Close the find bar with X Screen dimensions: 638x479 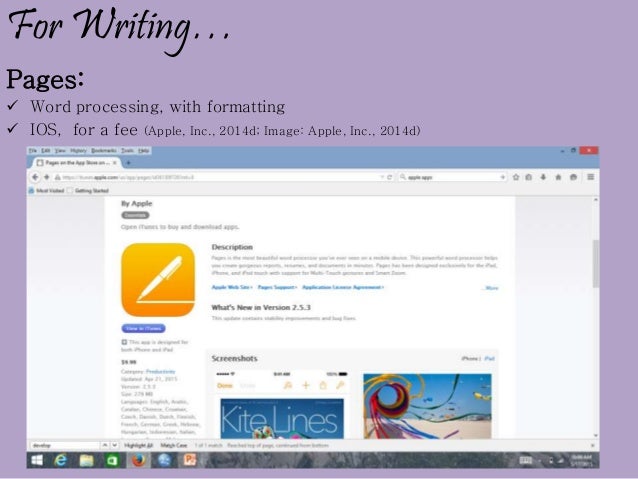(x=592, y=446)
